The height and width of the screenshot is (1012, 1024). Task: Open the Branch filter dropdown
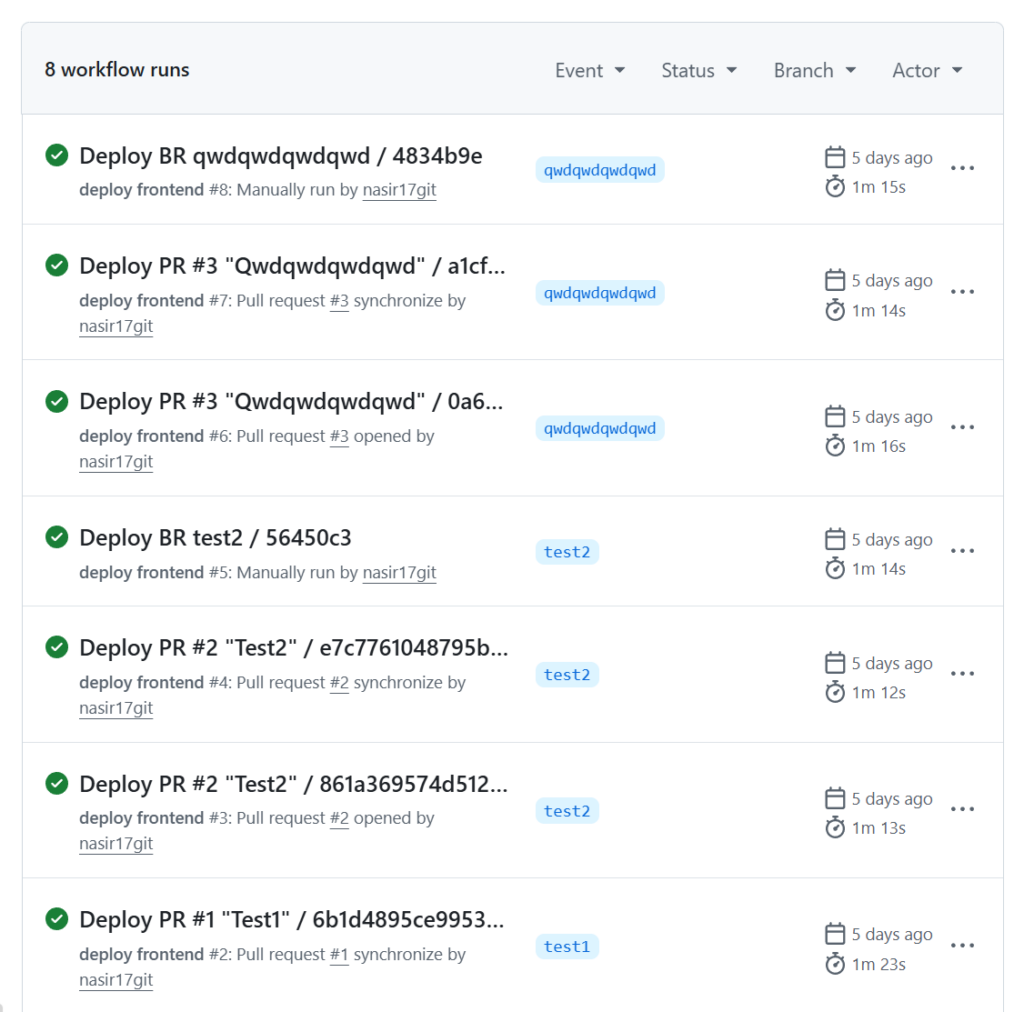point(814,71)
